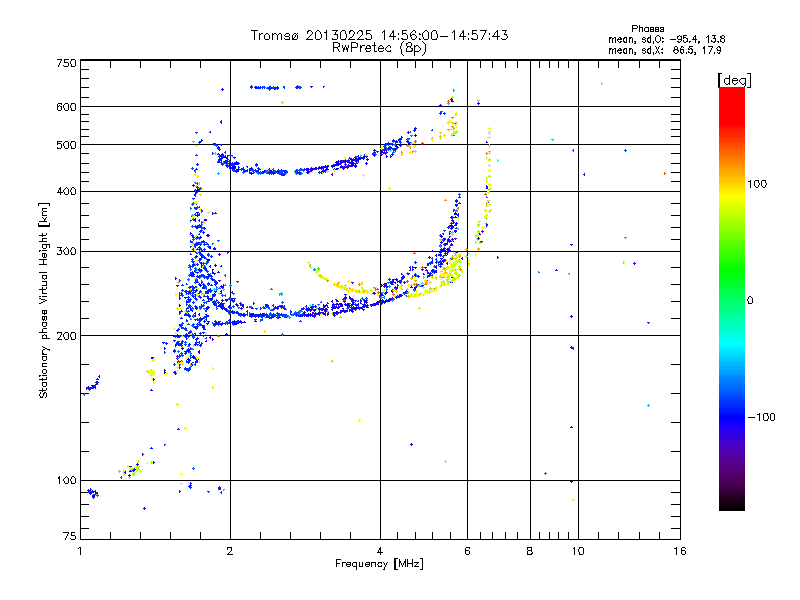Click the -100 degree color bar label
The height and width of the screenshot is (600, 800).
coord(761,417)
